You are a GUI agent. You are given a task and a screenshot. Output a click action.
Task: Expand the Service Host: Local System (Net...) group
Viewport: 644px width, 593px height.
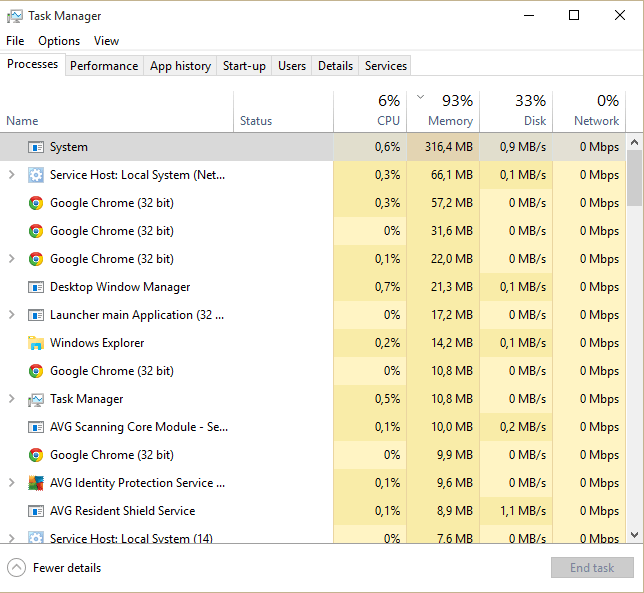pos(11,175)
